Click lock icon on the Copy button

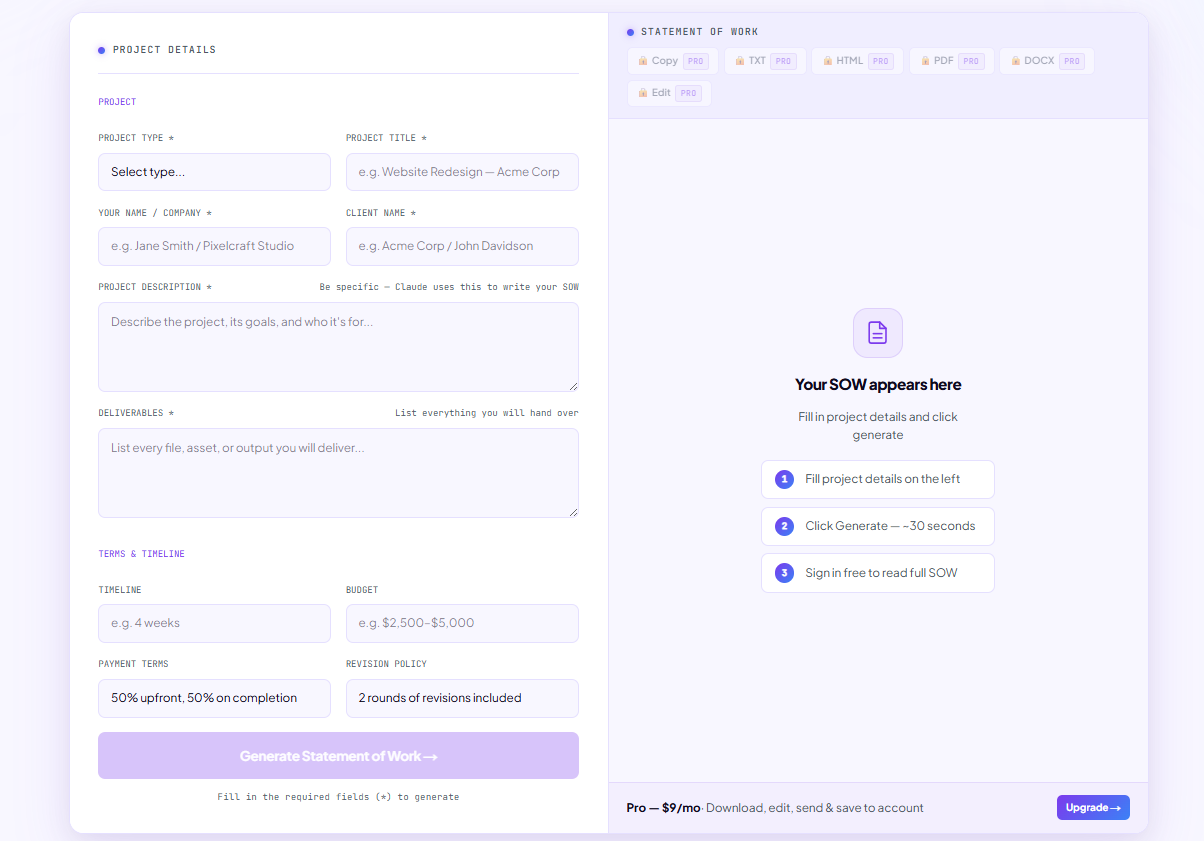[643, 61]
